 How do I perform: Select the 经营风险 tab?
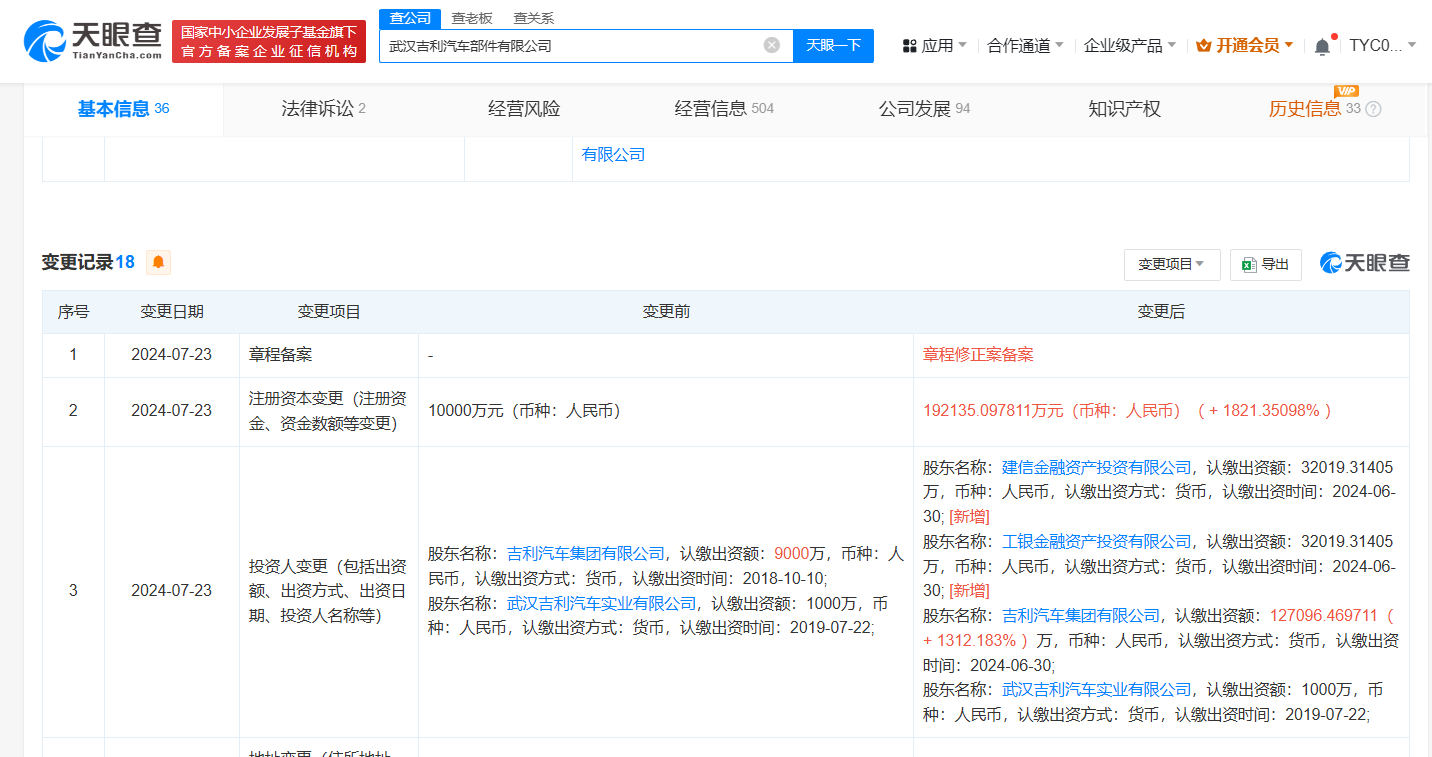coord(524,109)
